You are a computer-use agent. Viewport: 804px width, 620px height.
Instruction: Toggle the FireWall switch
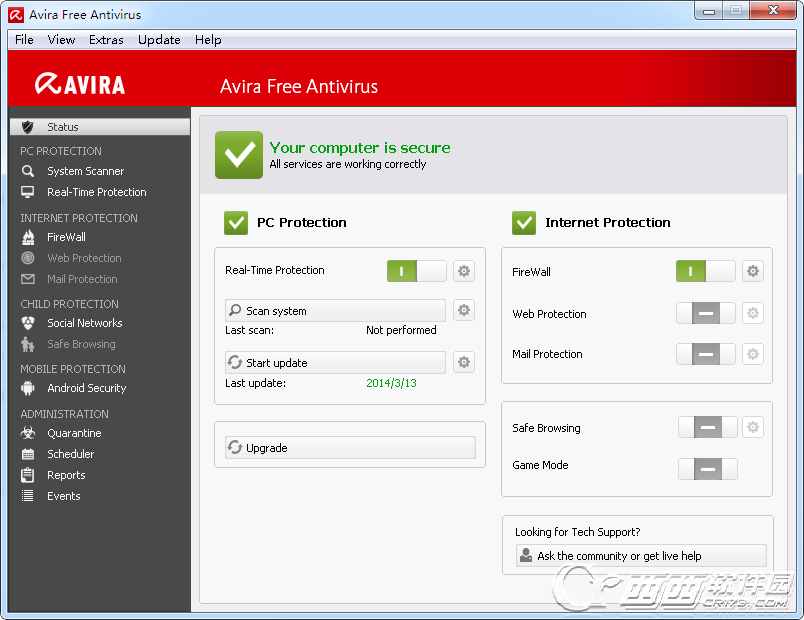(x=706, y=271)
